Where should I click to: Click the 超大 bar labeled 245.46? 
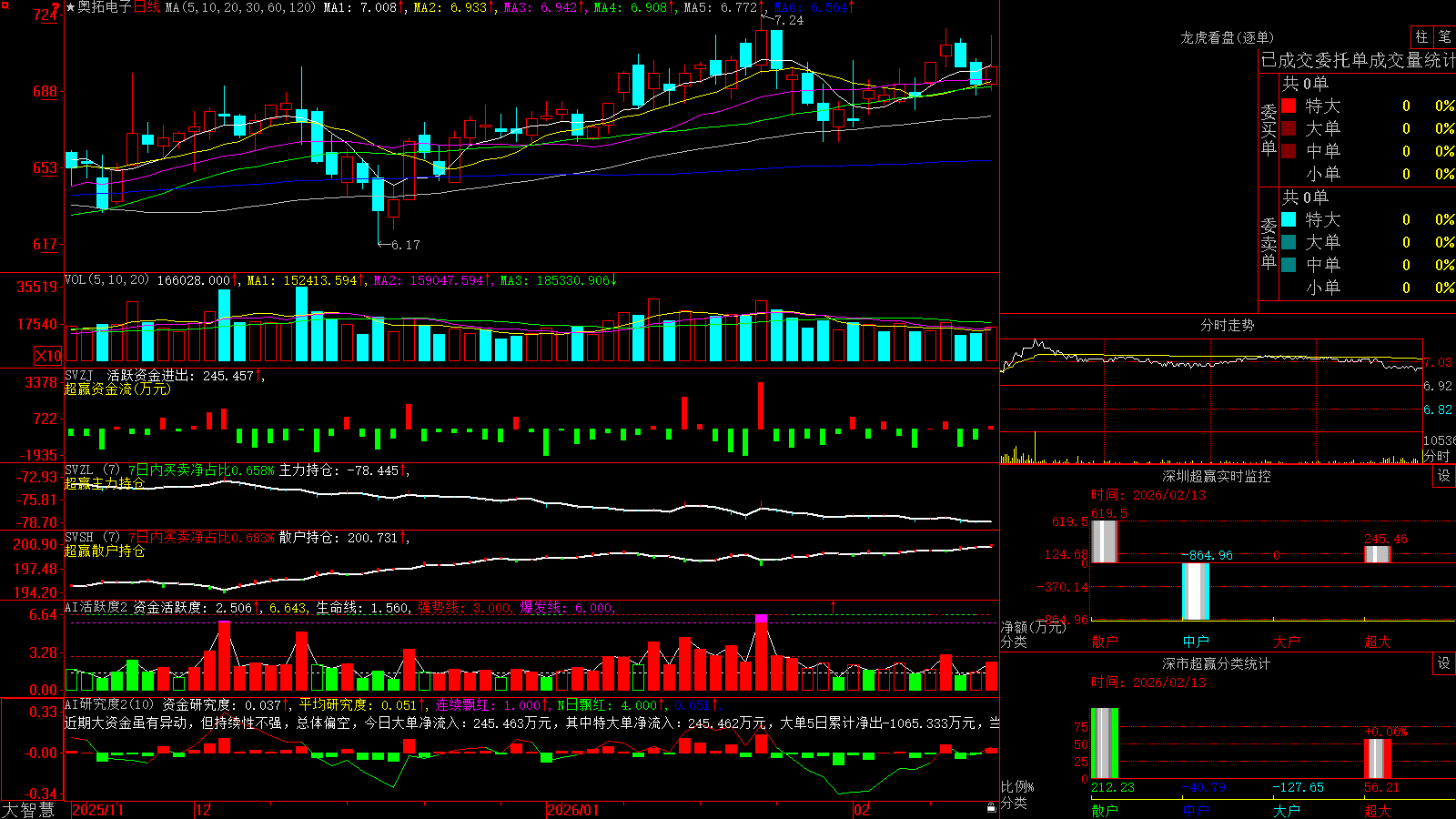(x=1378, y=554)
